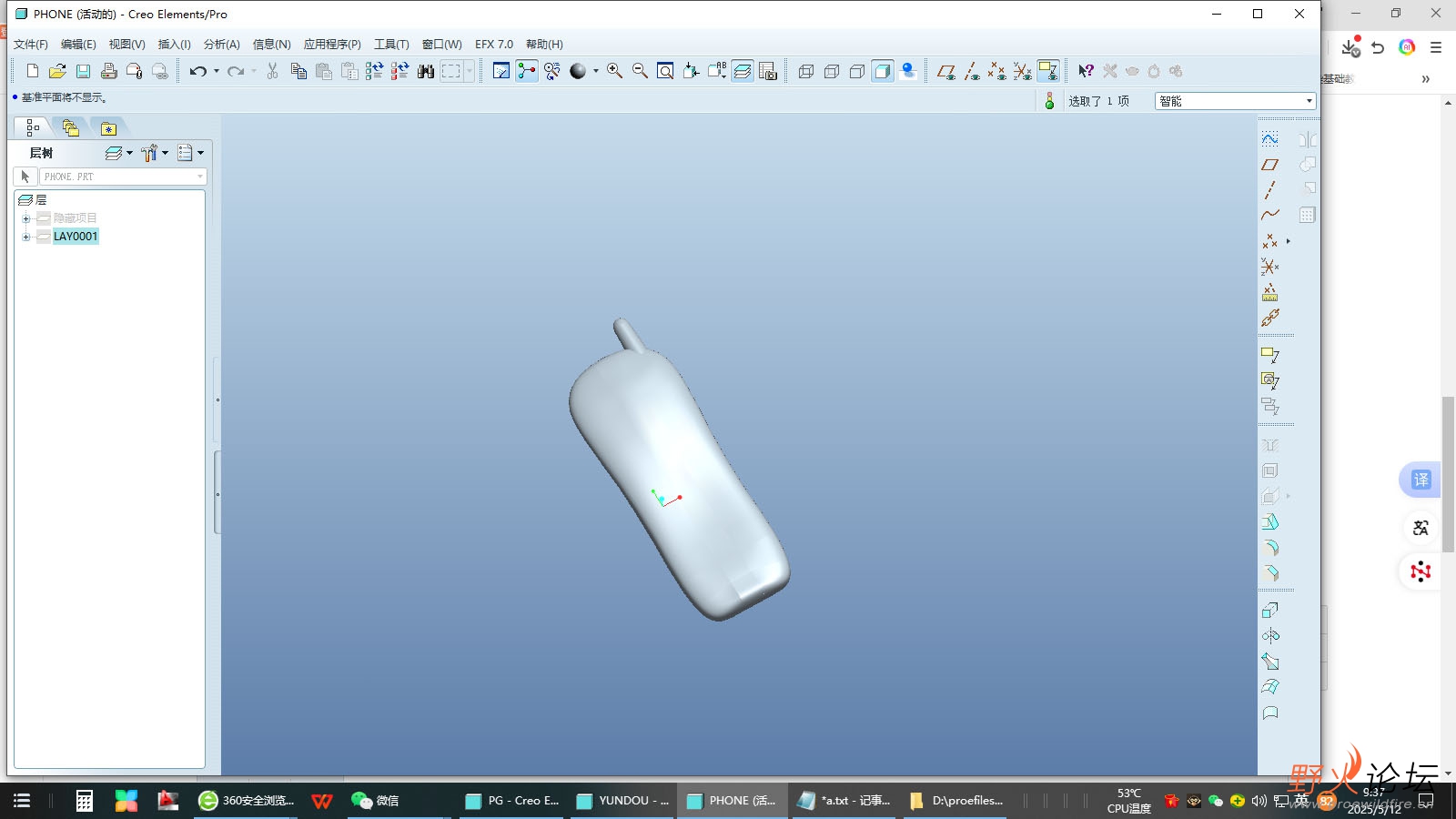Open the shading sphere dropdown arrow
Image resolution: width=1456 pixels, height=819 pixels.
point(596,71)
